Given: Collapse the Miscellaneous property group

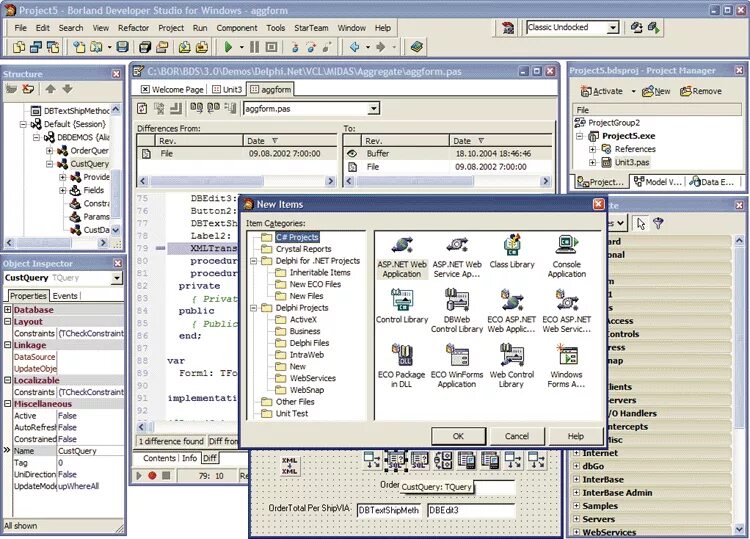Looking at the screenshot, I should (8, 404).
